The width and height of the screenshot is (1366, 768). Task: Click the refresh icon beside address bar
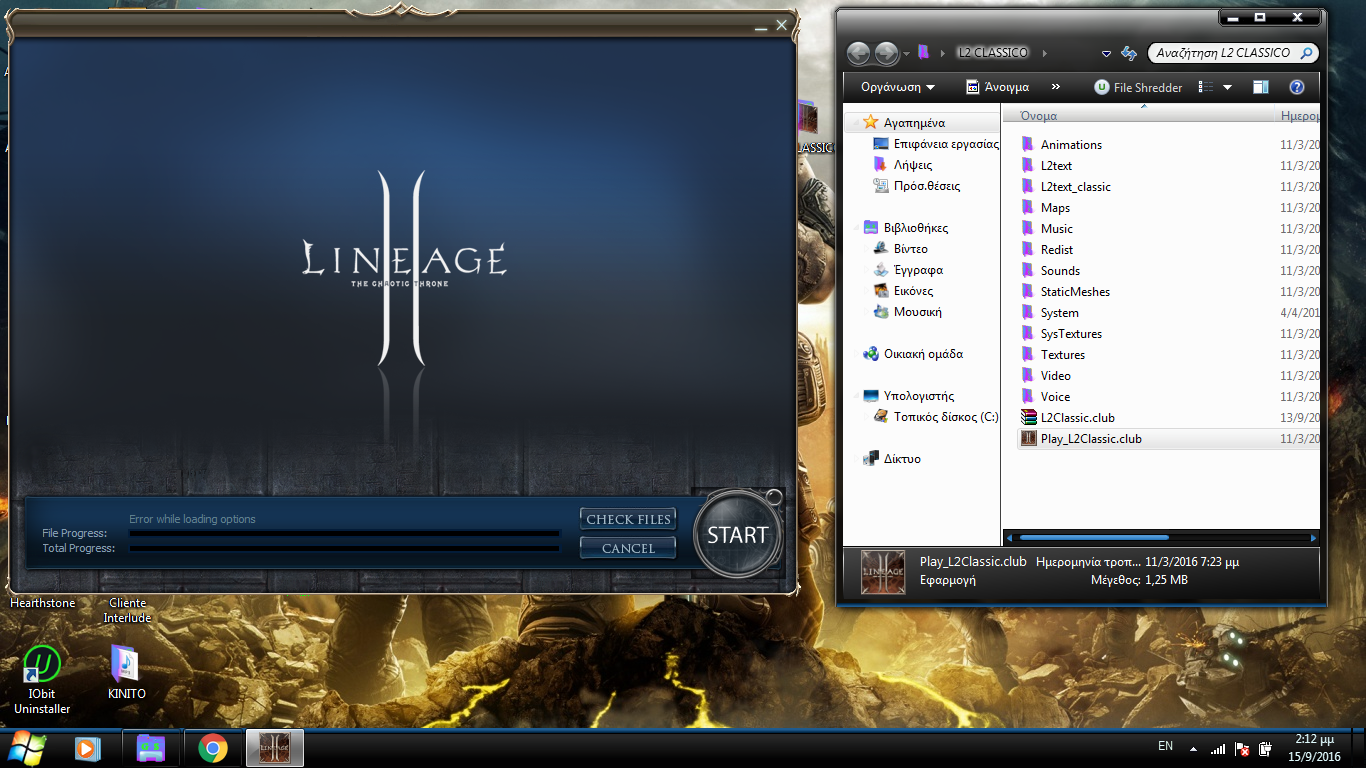(1129, 53)
